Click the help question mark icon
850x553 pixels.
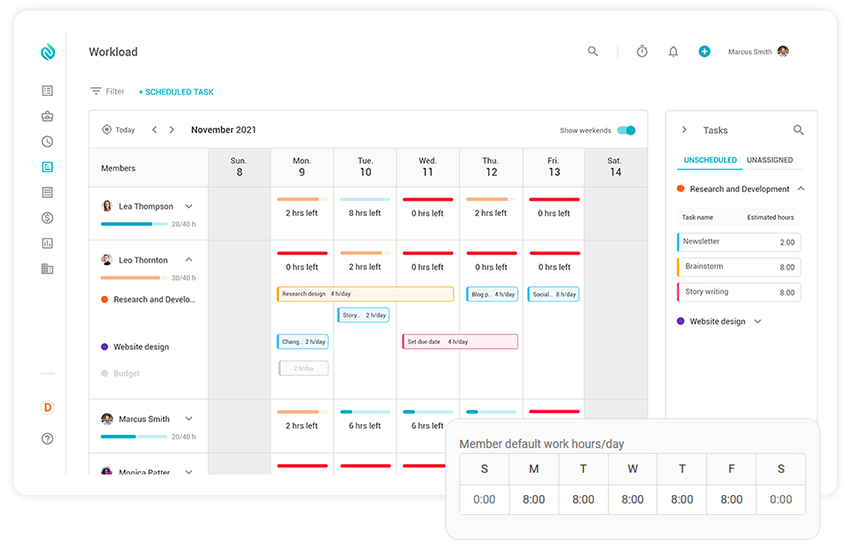tap(47, 439)
